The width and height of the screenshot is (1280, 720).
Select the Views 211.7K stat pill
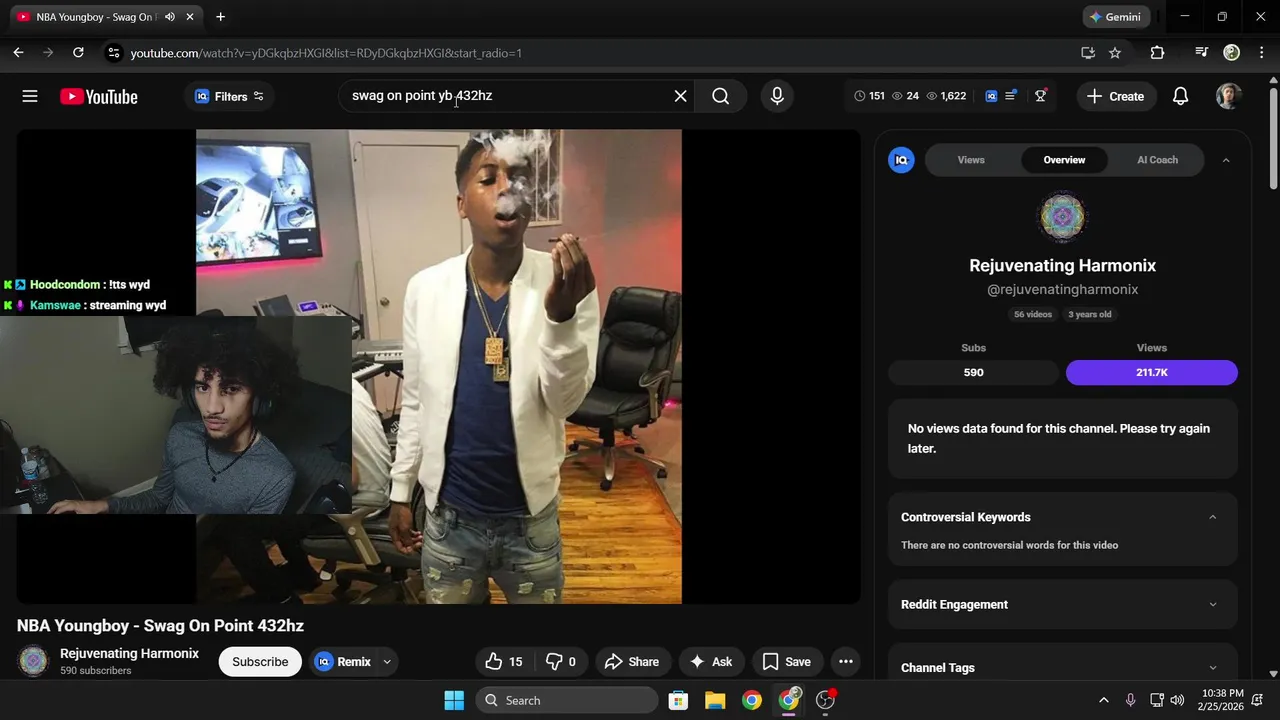[x=1151, y=372]
